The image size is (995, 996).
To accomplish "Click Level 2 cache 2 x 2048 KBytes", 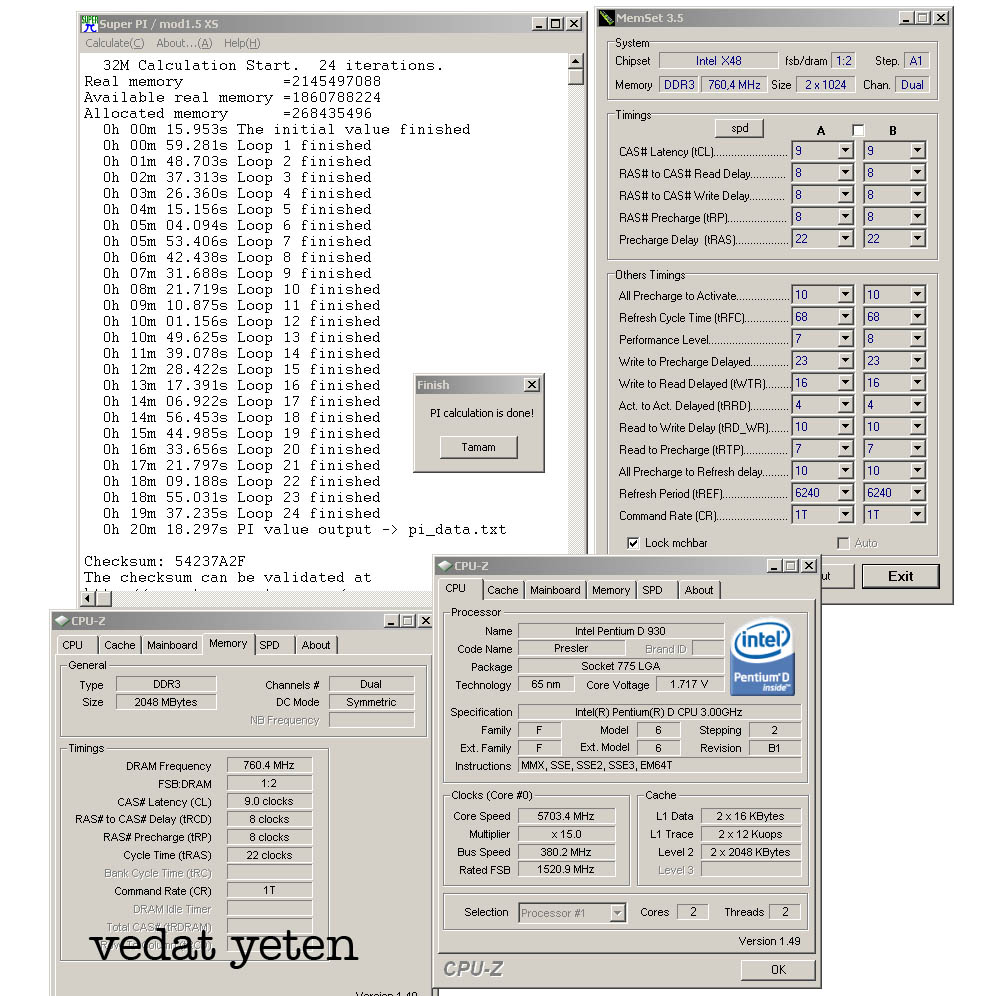I will pos(750,852).
